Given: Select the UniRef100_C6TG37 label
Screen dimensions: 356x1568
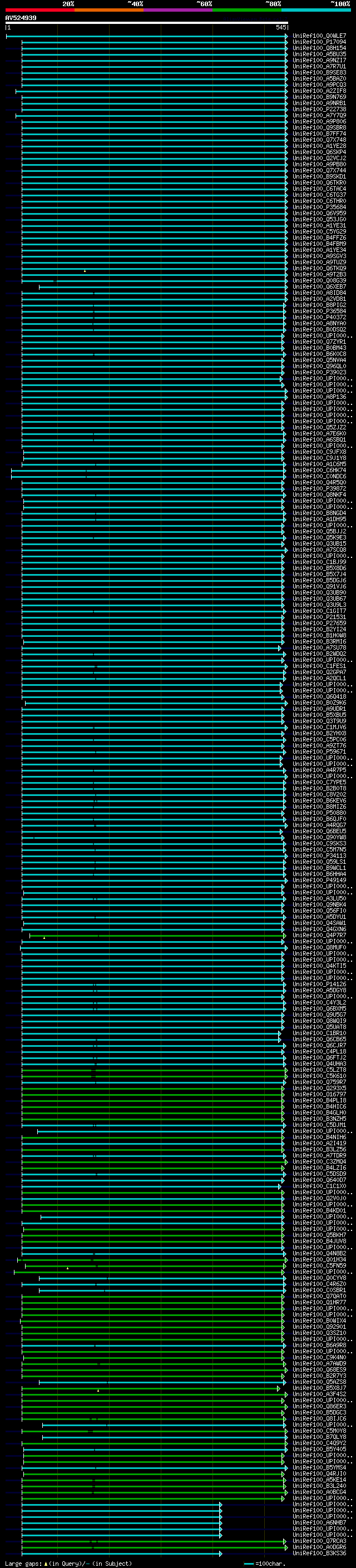Looking at the screenshot, I should [x=319, y=195].
